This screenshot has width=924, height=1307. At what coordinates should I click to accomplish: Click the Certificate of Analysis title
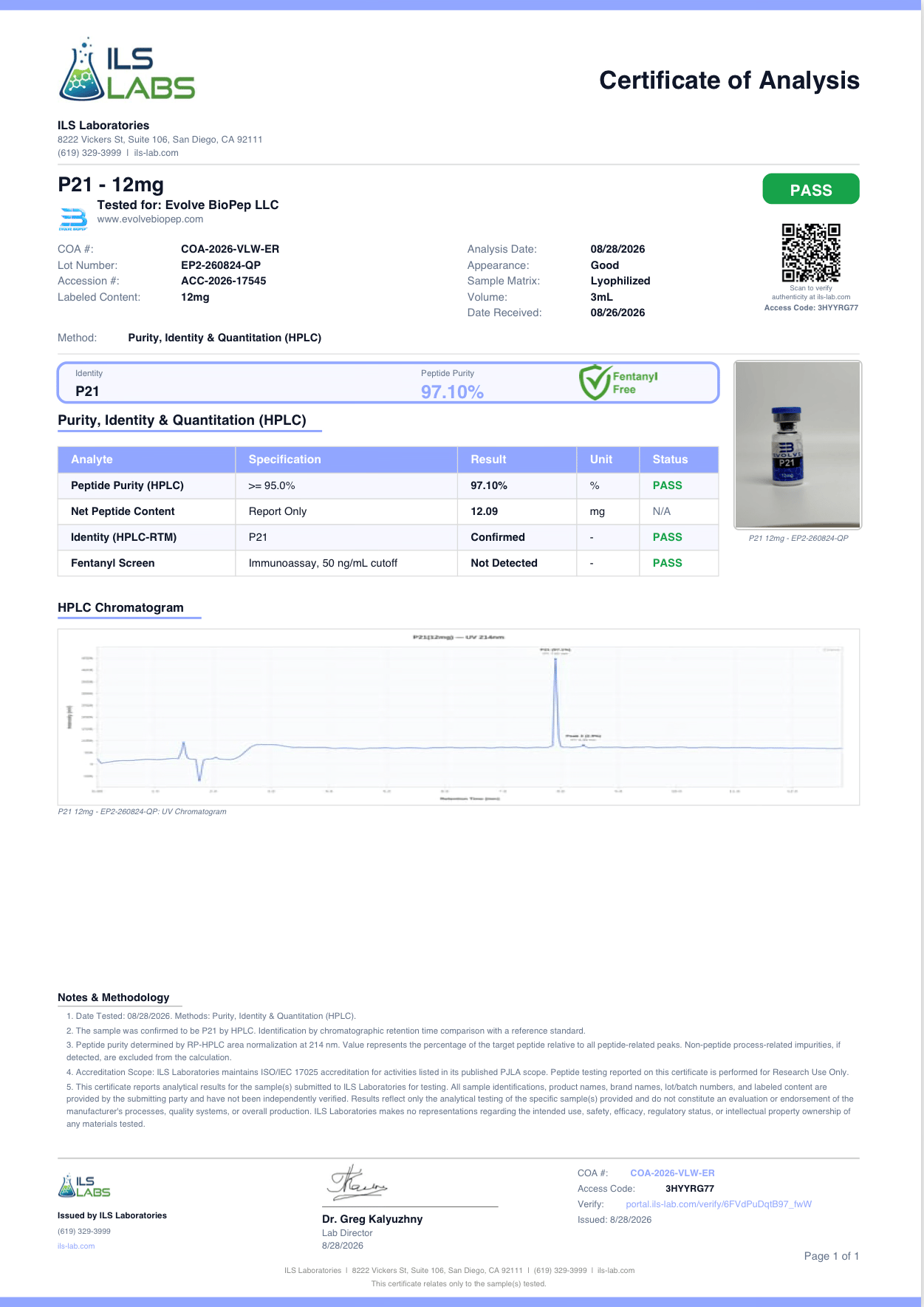click(x=730, y=81)
